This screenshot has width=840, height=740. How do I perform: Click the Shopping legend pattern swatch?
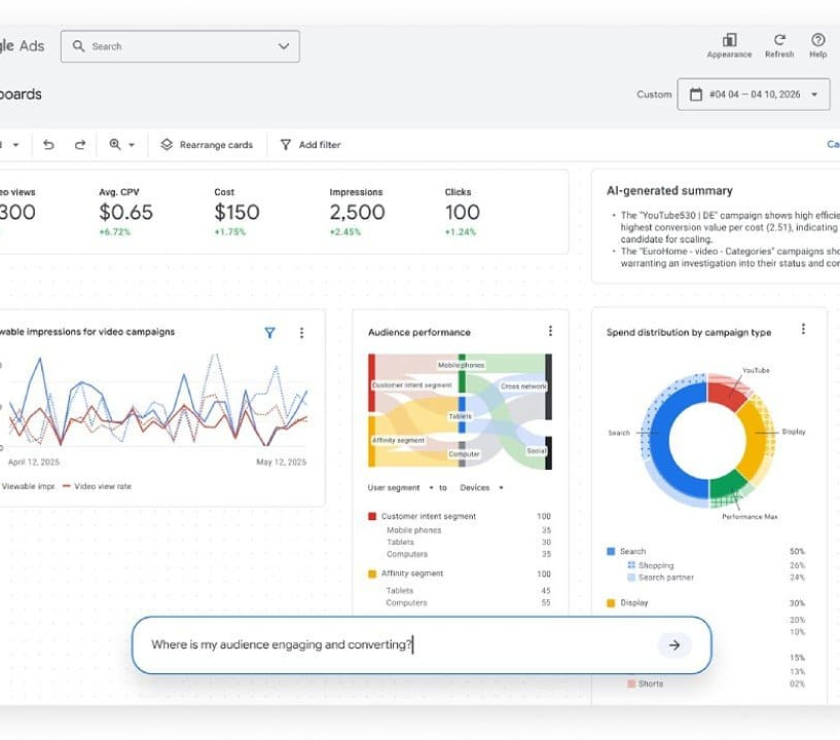point(631,565)
